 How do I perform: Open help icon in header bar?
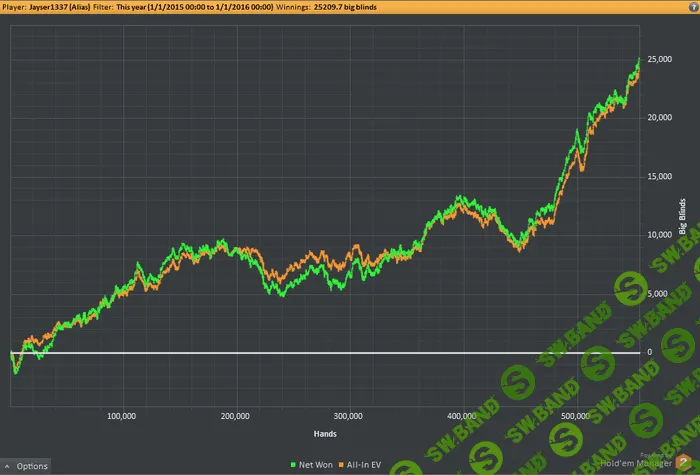(693, 6)
